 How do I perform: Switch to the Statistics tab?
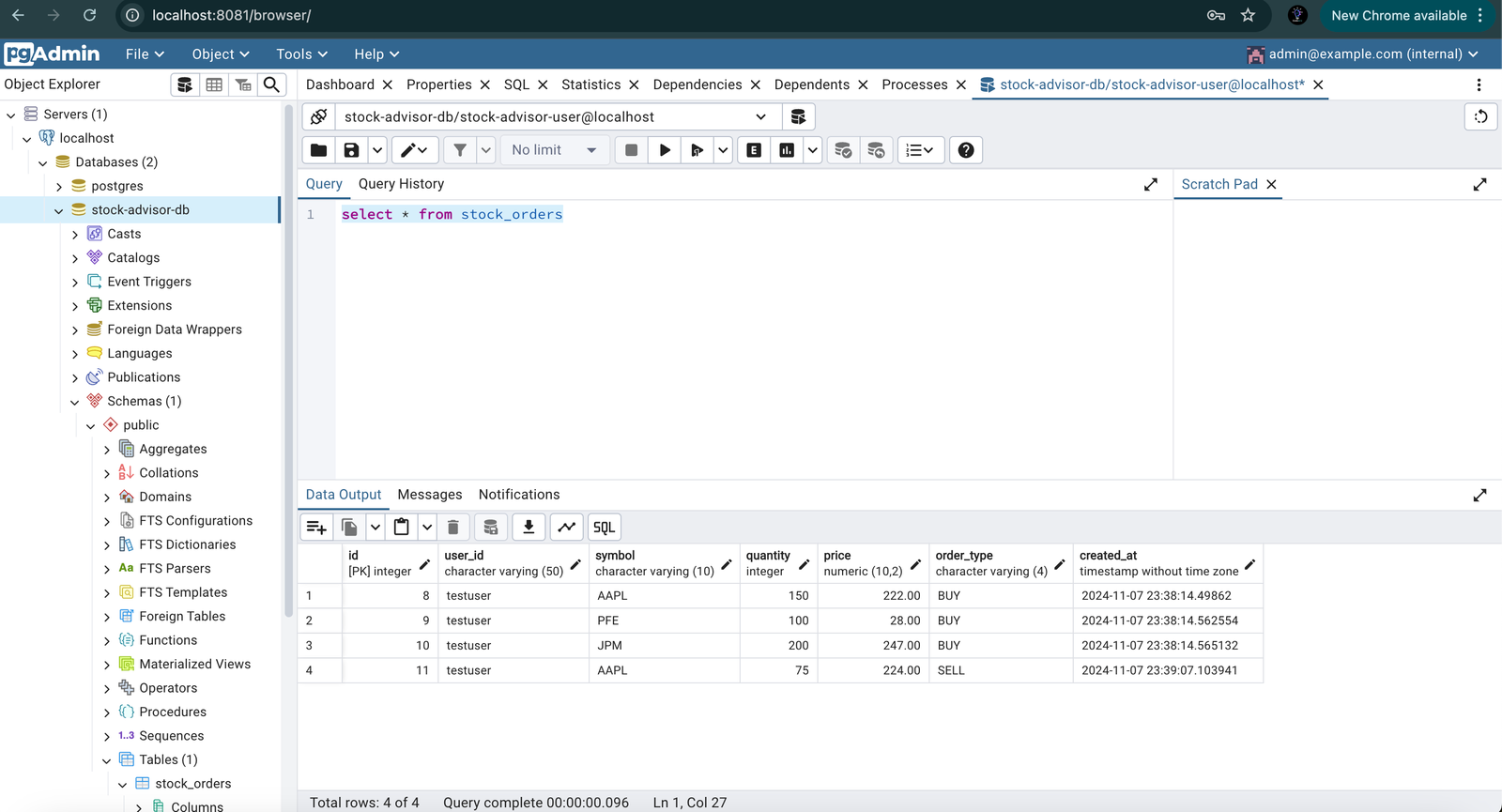[x=590, y=84]
